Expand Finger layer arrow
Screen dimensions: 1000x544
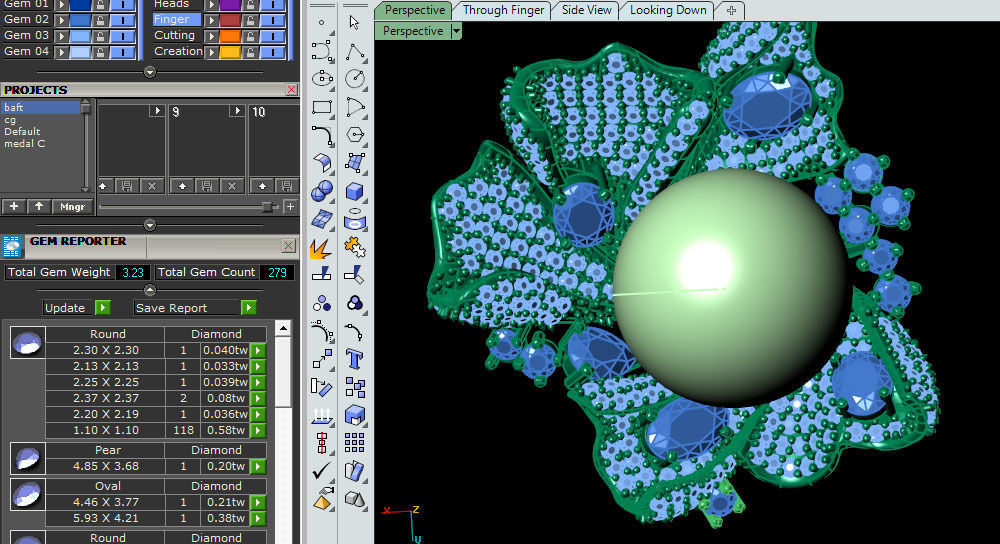(212, 20)
